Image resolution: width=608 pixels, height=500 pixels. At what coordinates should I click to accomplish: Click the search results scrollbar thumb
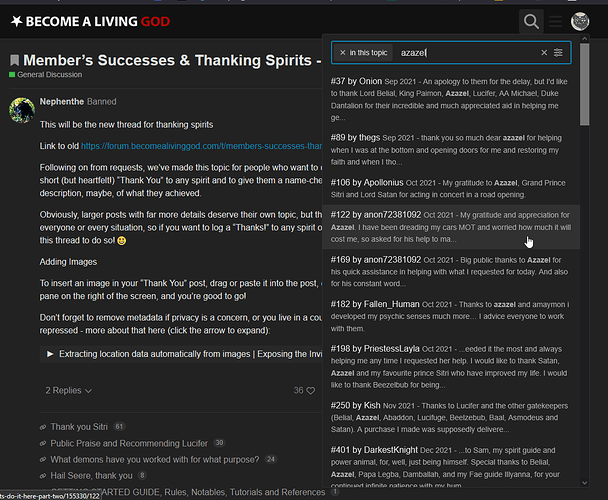[x=585, y=84]
